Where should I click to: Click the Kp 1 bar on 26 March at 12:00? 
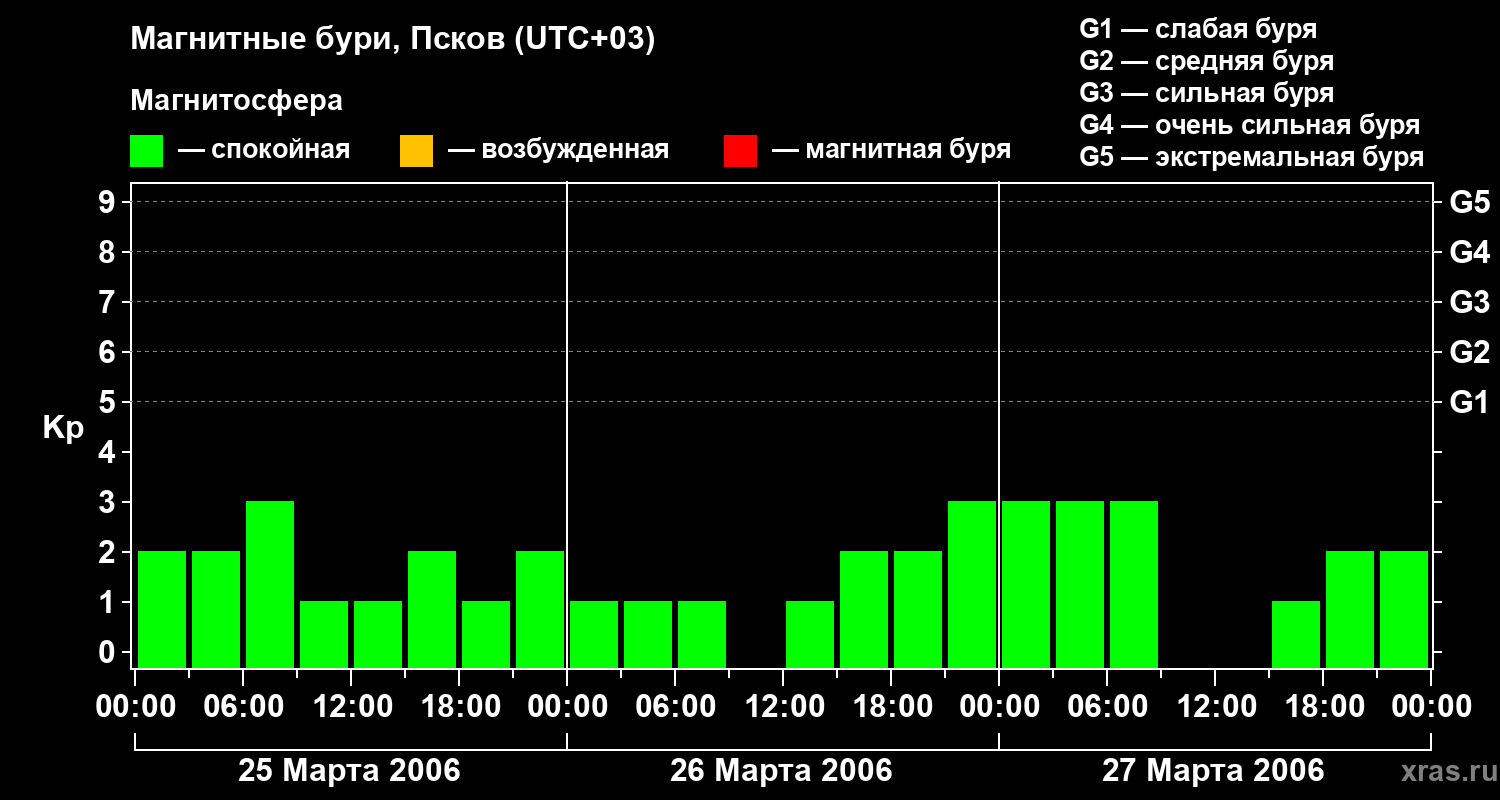810,634
